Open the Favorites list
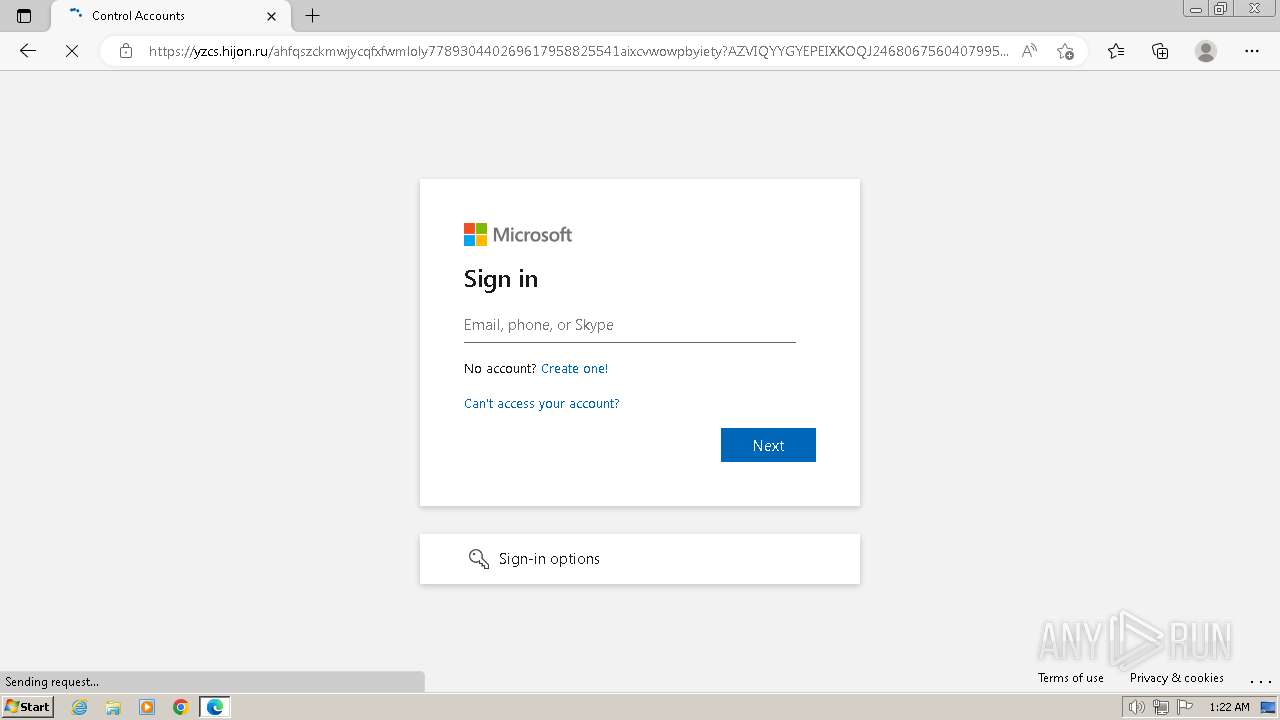Viewport: 1280px width, 720px height. 1116,51
